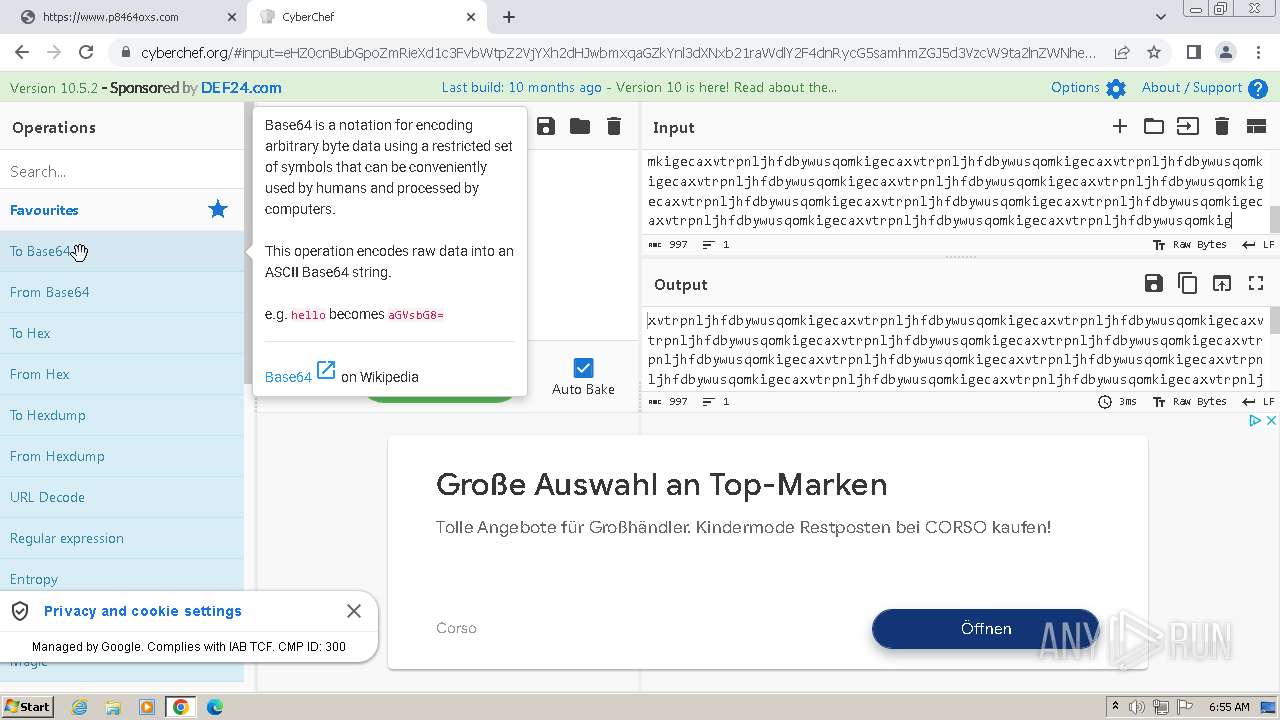Close the CyberChef browser tab
Screen dimensions: 1280x720
pos(471,17)
